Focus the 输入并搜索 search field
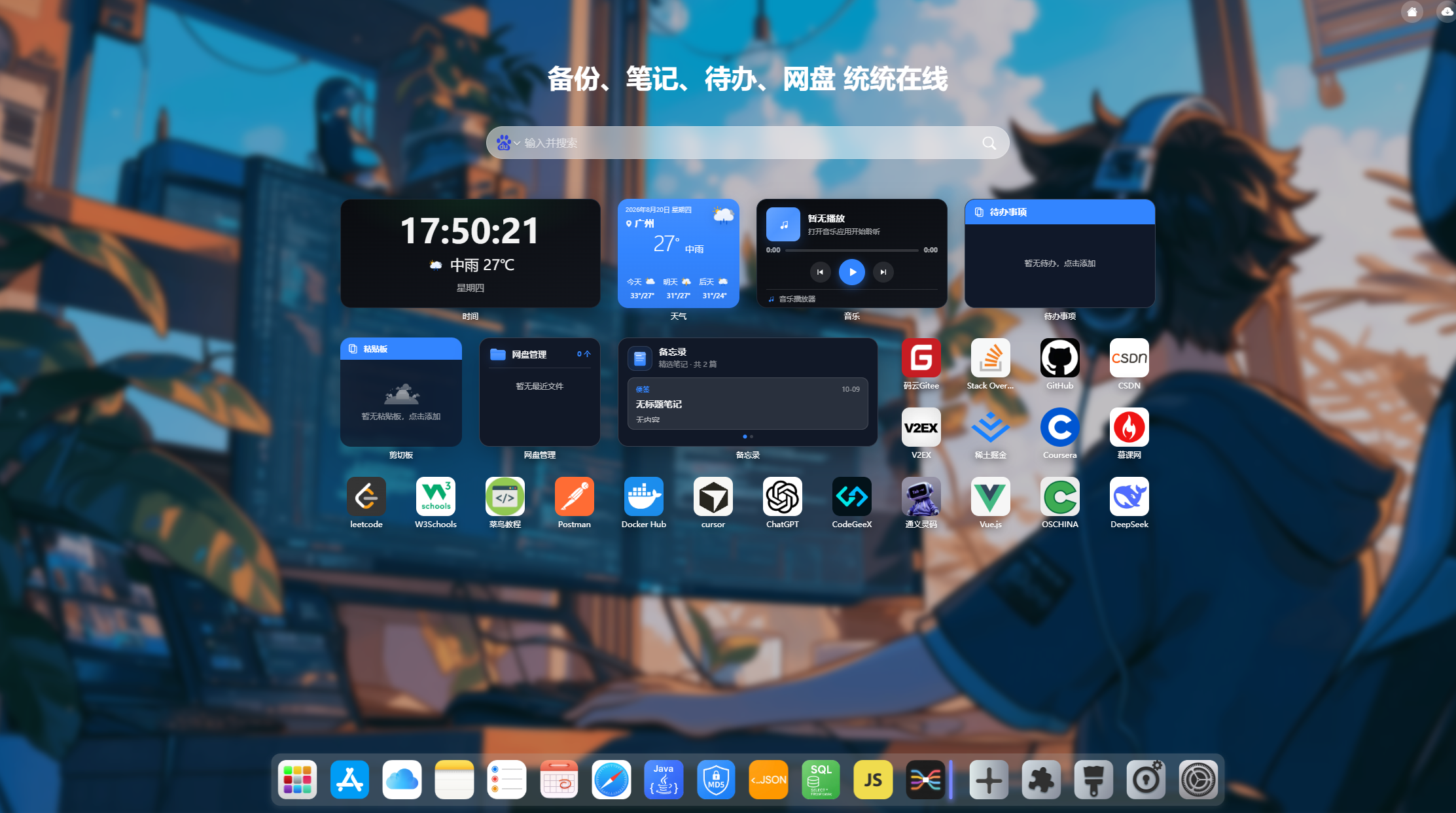 pos(747,143)
